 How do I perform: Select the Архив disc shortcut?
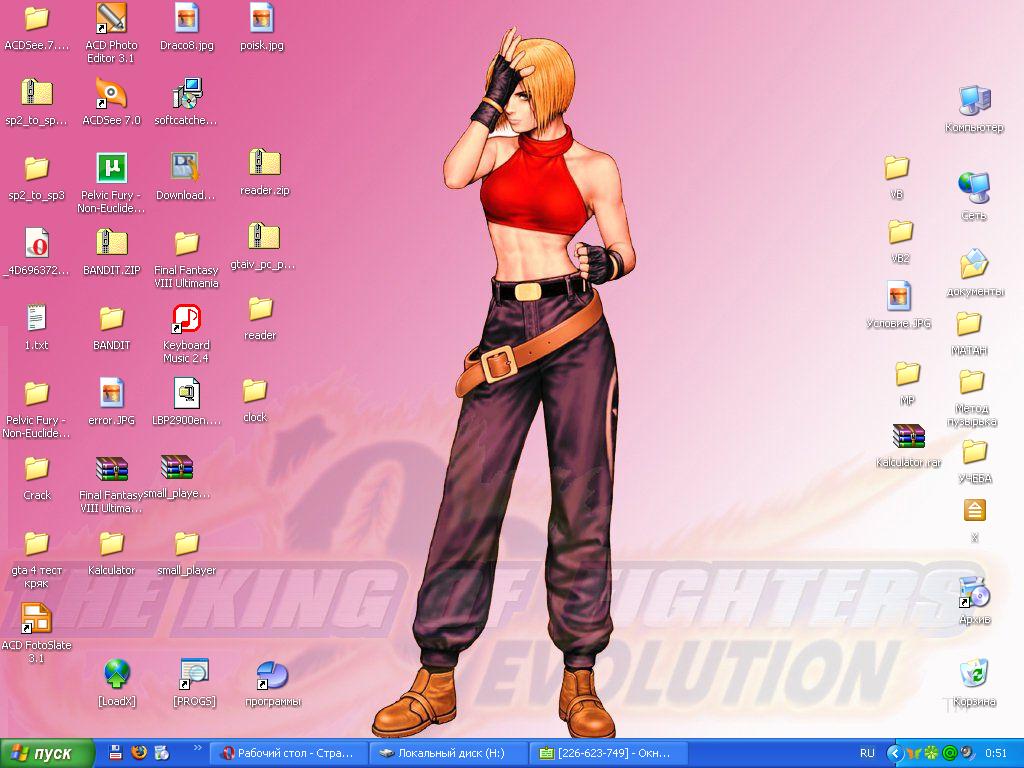[x=974, y=592]
